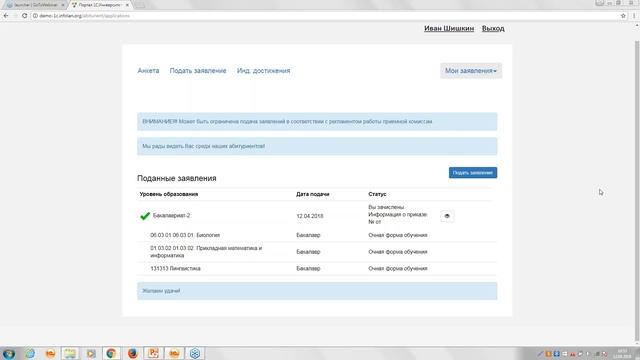Click the browser back arrow

click(x=6, y=16)
